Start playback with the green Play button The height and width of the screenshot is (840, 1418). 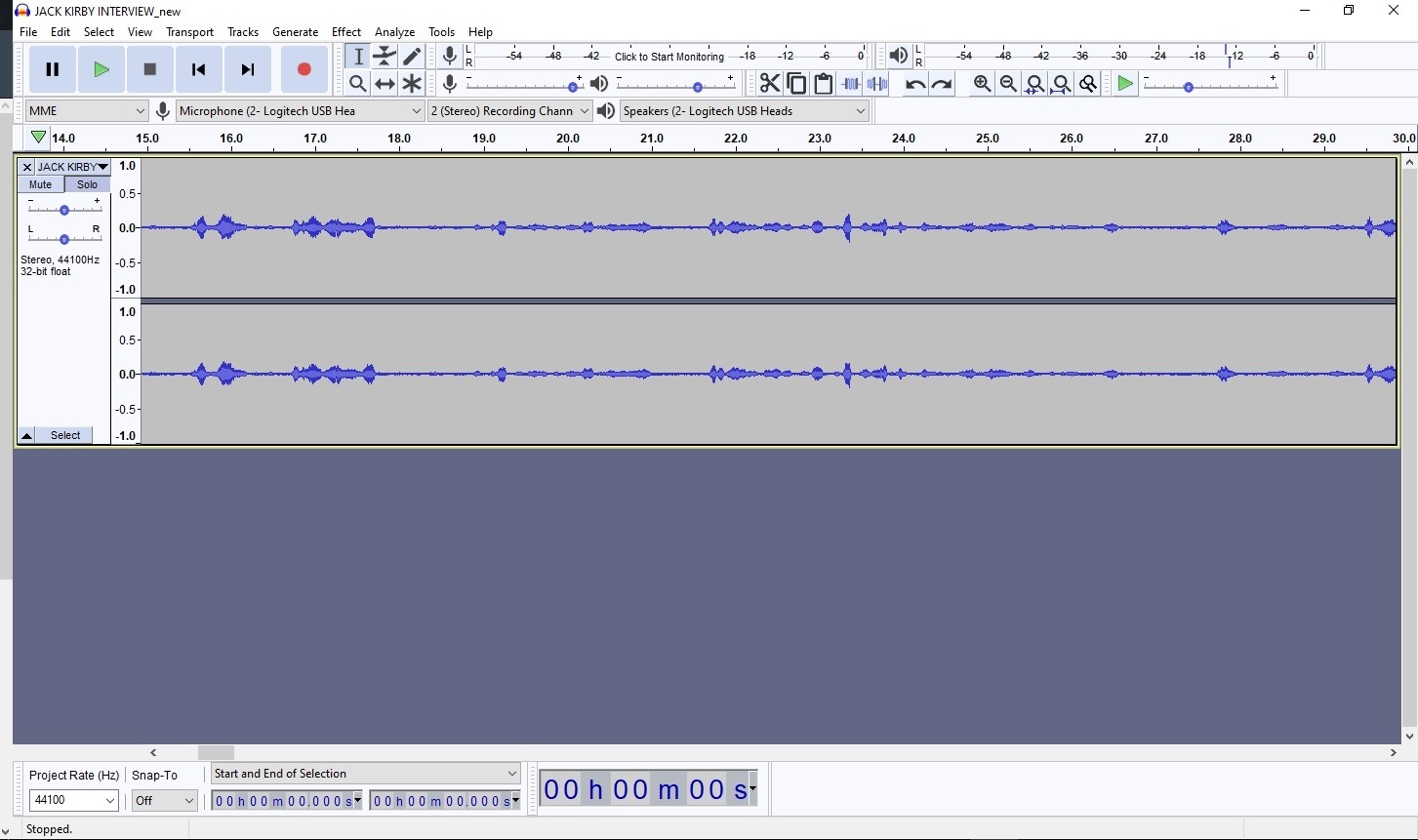pos(101,69)
